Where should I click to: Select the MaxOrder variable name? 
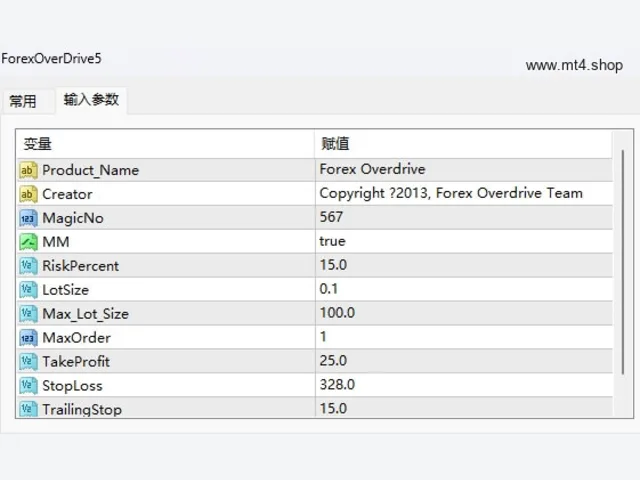[77, 338]
